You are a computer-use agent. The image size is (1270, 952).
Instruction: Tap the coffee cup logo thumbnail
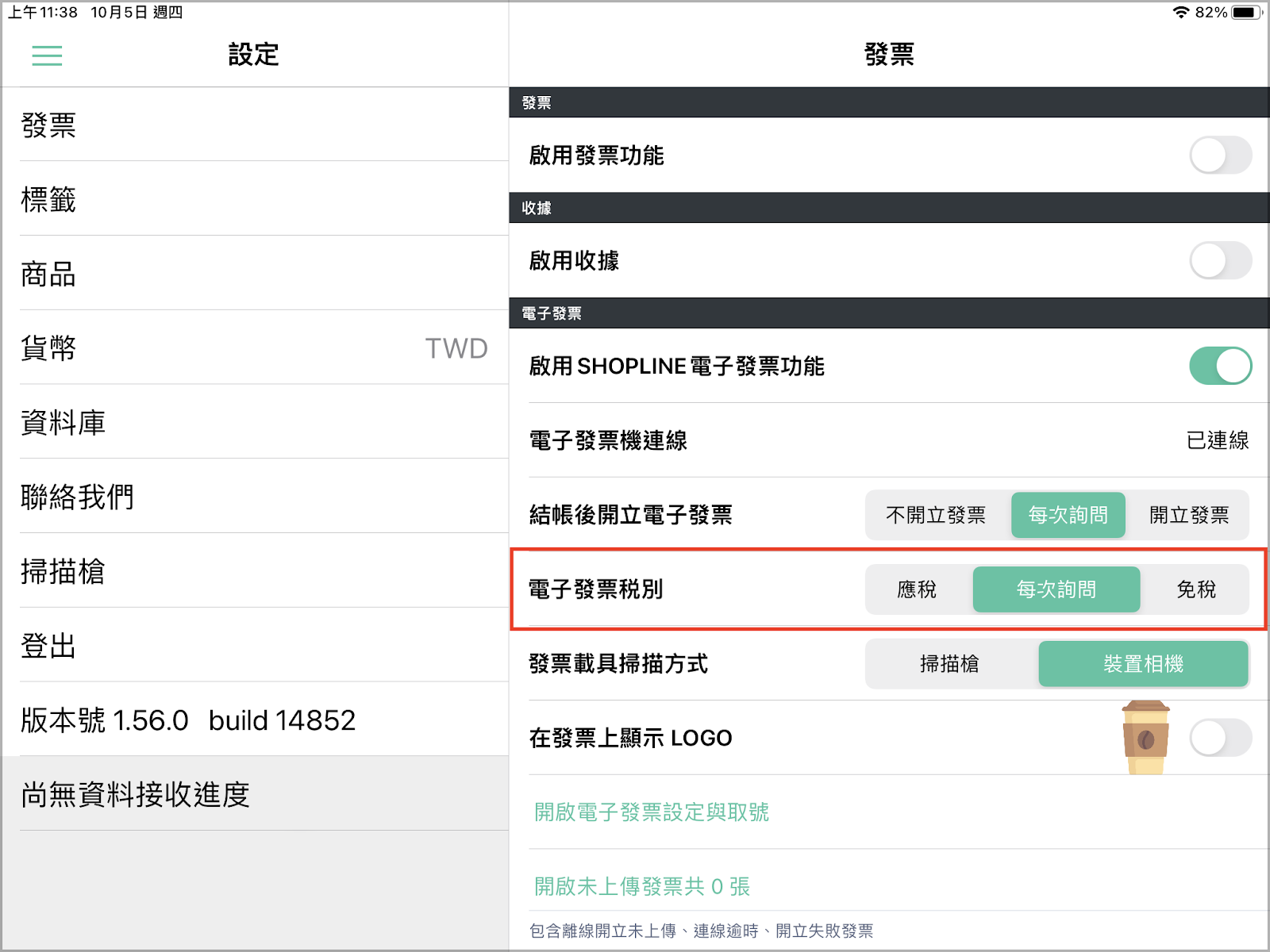[1145, 737]
